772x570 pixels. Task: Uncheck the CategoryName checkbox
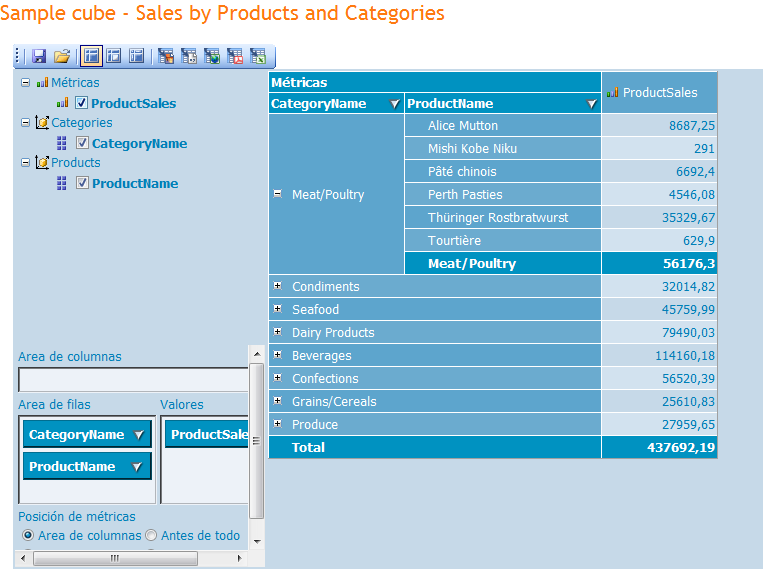coord(83,143)
